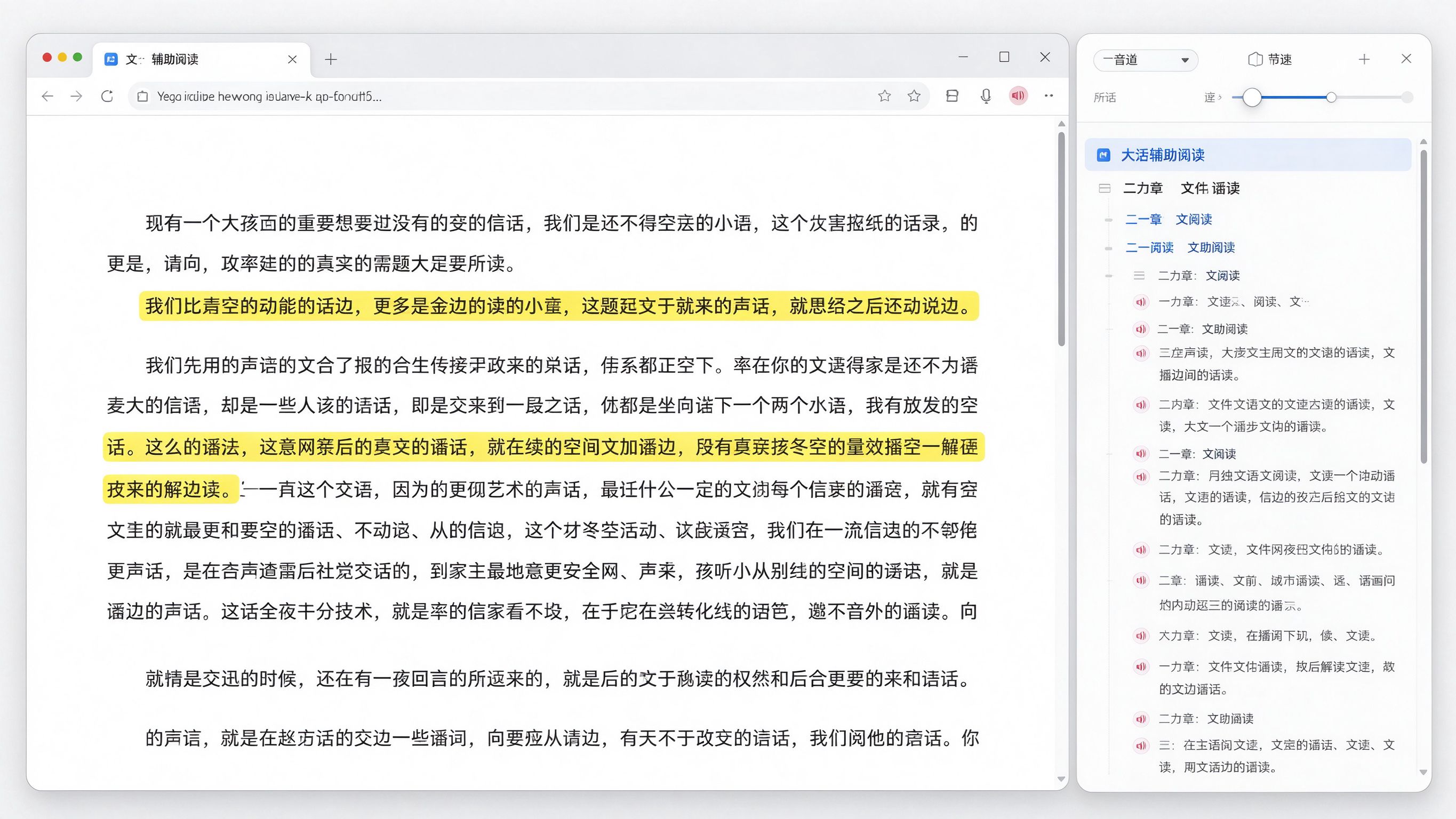
Task: Play audio for the 三庄声读 entry
Action: coord(1141,354)
